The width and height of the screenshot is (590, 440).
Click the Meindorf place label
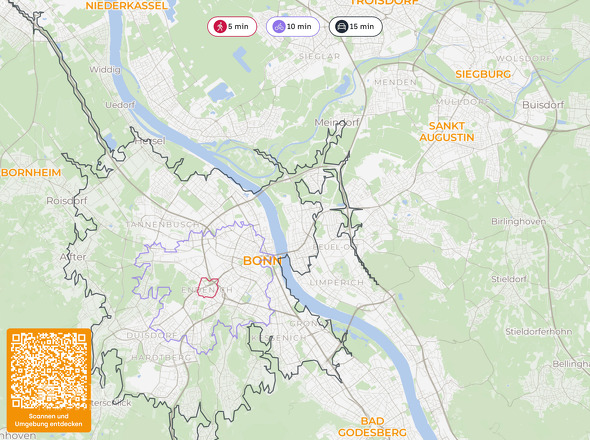click(x=337, y=122)
